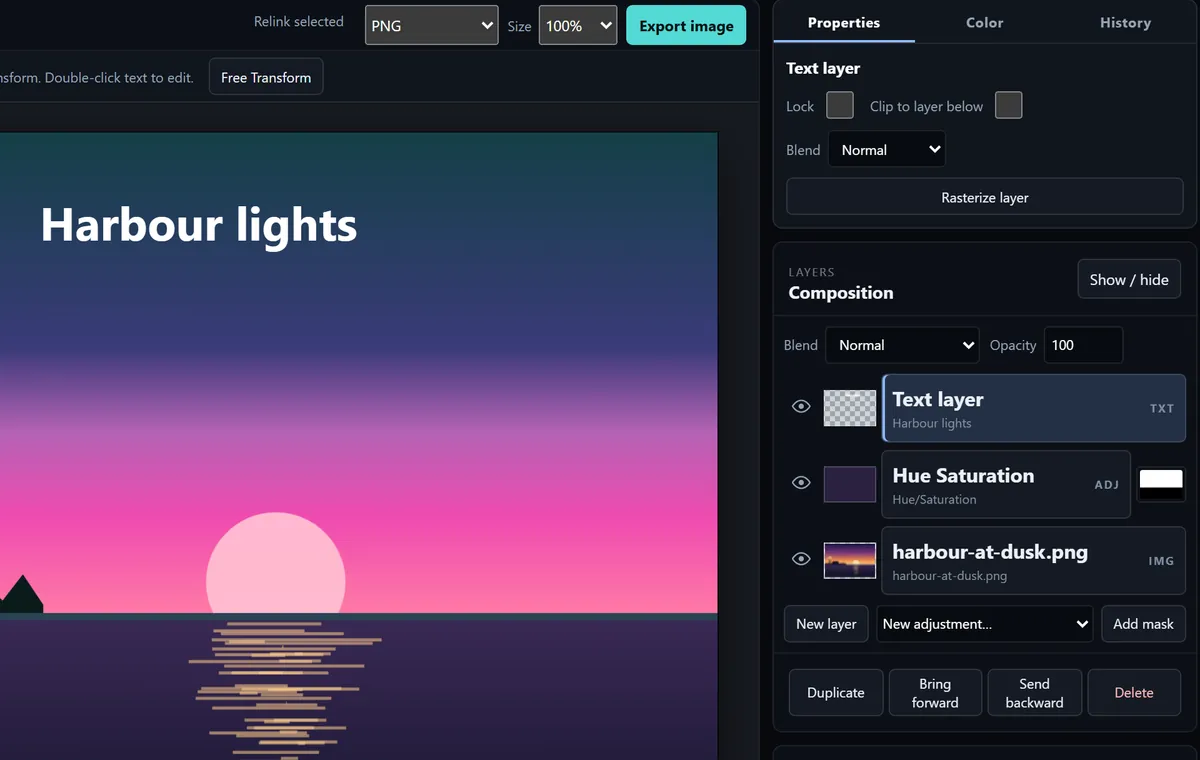The height and width of the screenshot is (760, 1200).
Task: Enable Clip to layer below checkbox
Action: pyautogui.click(x=1009, y=105)
